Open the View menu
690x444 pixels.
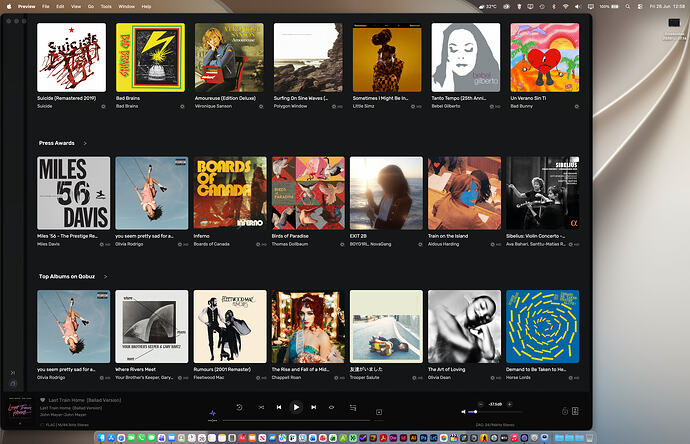point(76,7)
